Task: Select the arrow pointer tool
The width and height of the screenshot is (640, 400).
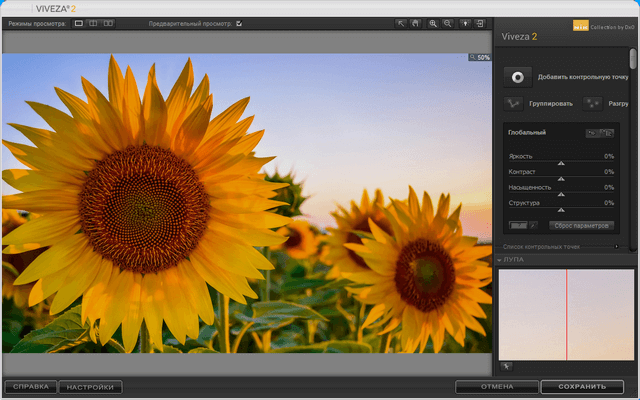Action: coord(401,23)
